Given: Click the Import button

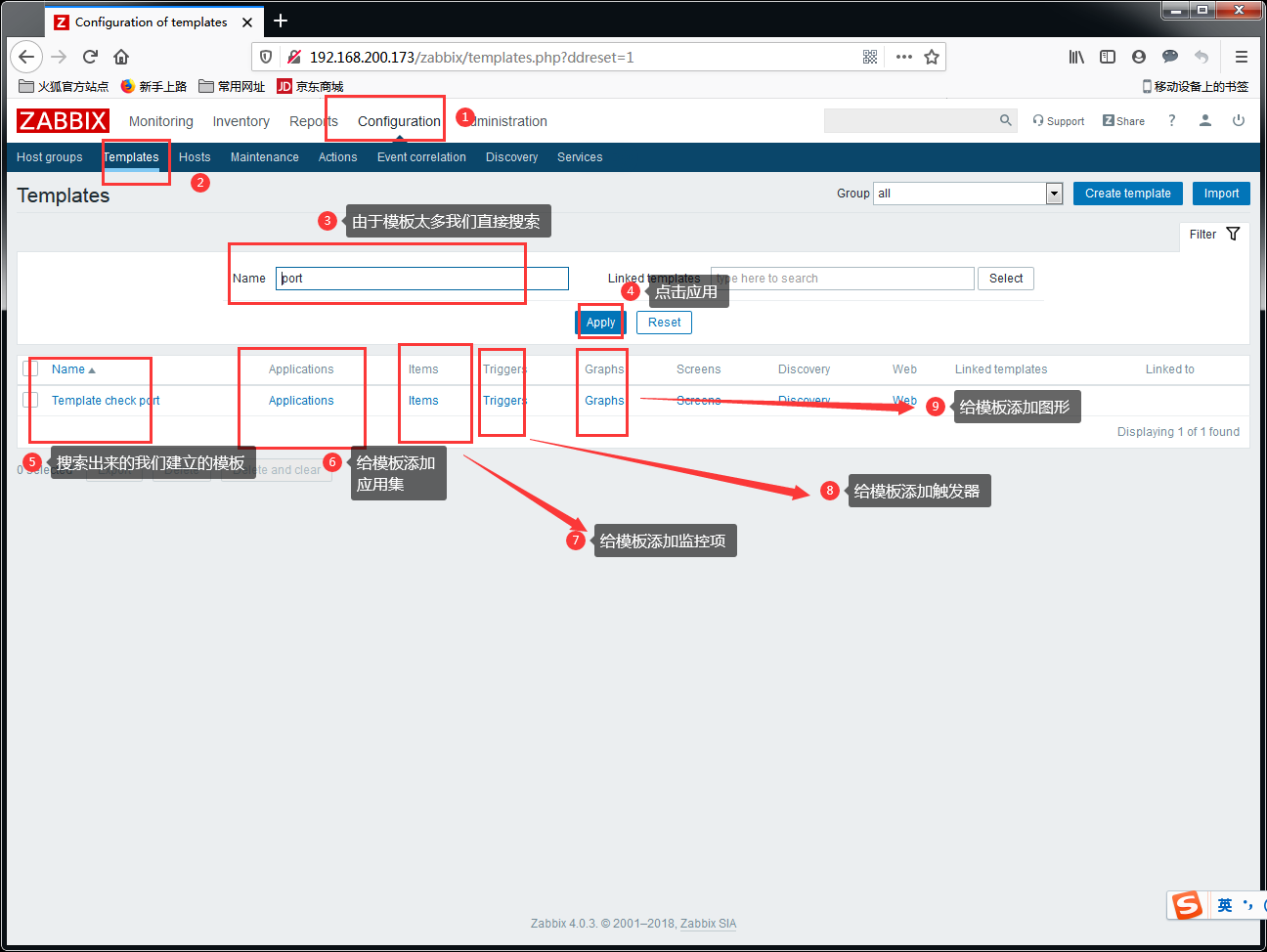Looking at the screenshot, I should pos(1221,194).
